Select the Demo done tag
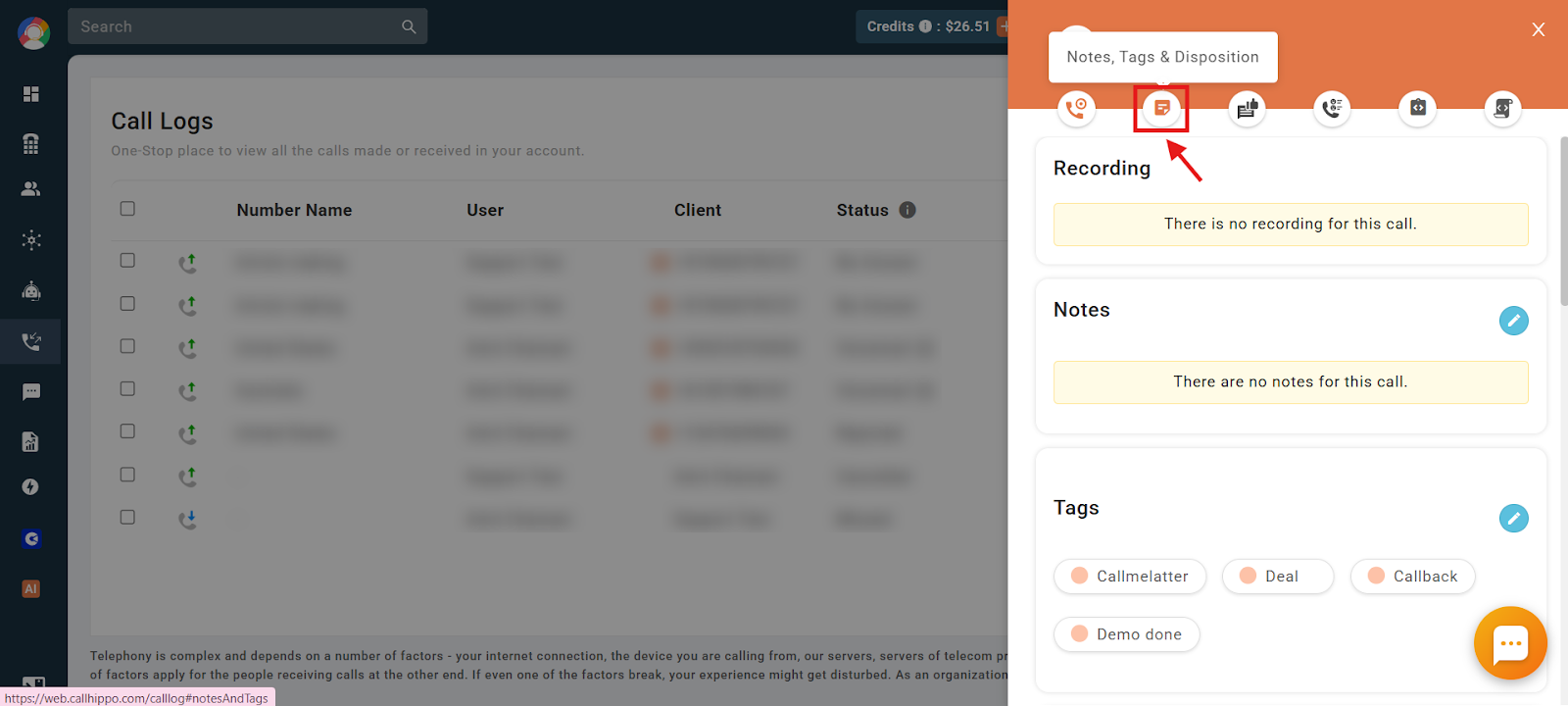1568x706 pixels. (x=1127, y=634)
